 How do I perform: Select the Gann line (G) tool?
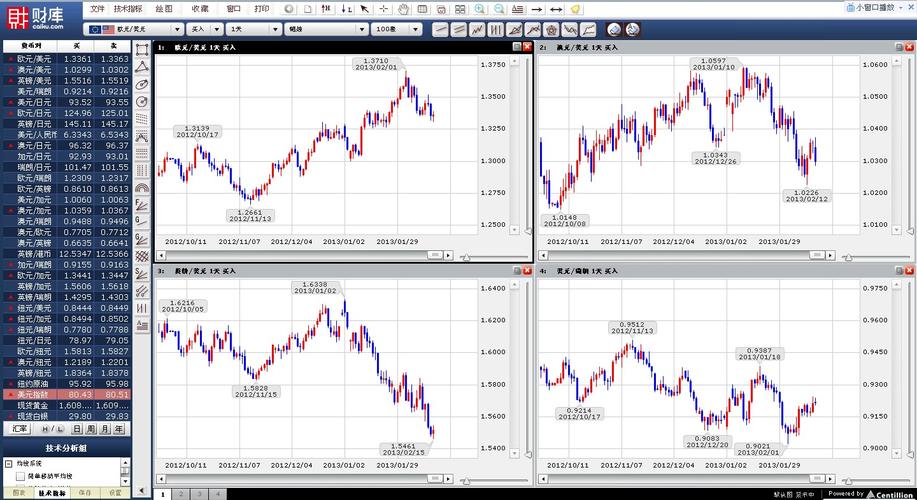point(142,222)
